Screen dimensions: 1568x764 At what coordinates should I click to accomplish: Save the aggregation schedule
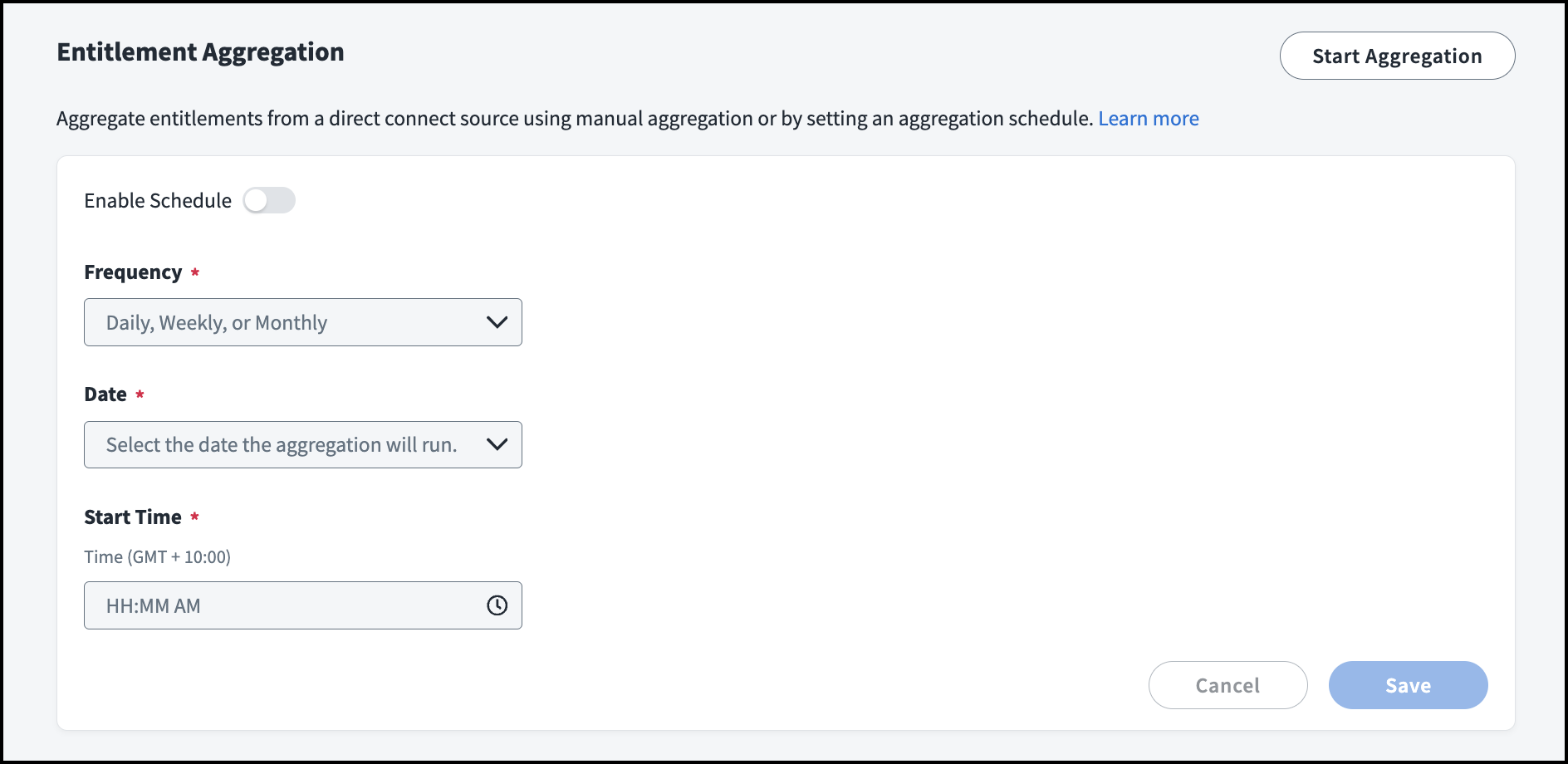1408,685
